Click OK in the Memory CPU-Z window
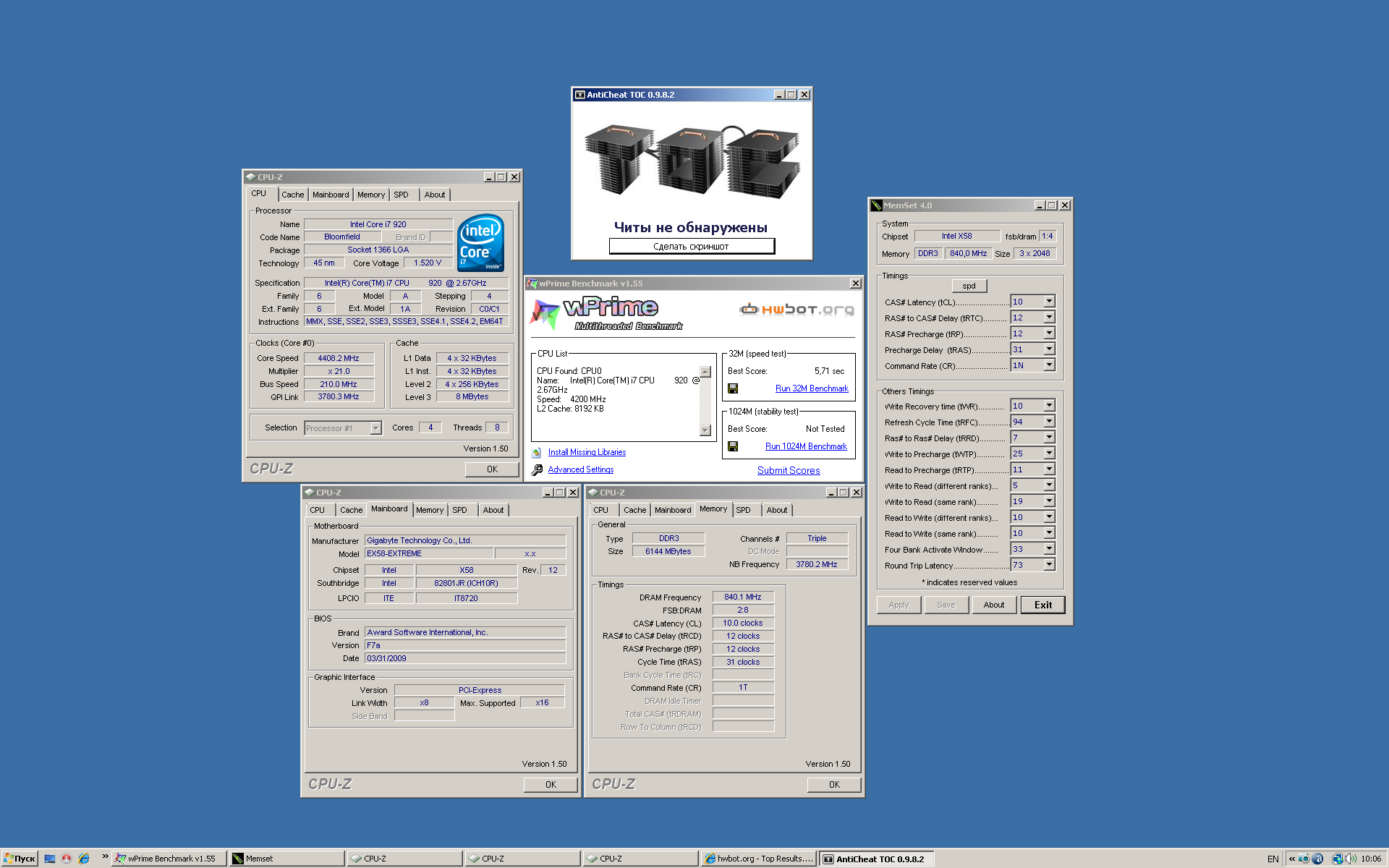 (834, 785)
